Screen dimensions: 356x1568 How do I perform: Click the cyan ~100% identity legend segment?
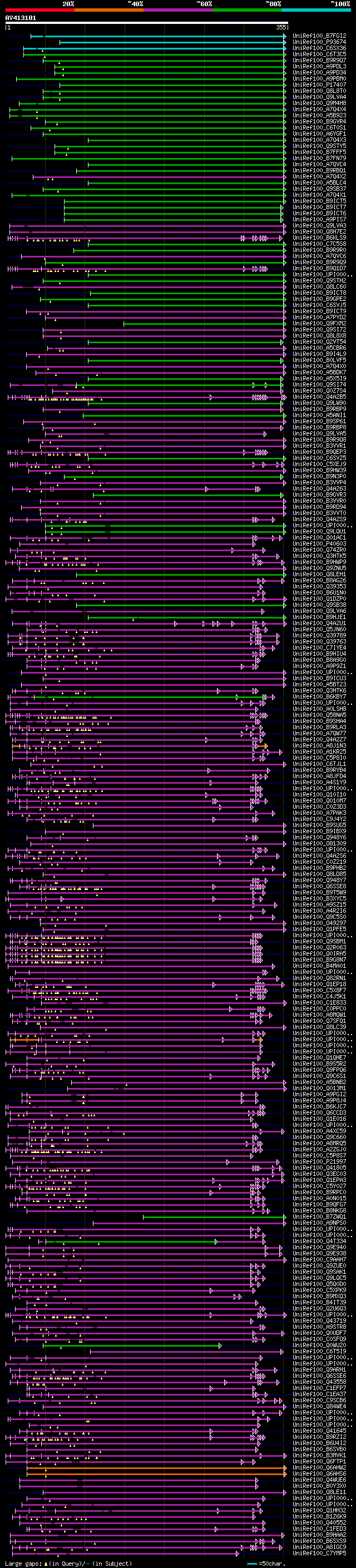317,11
